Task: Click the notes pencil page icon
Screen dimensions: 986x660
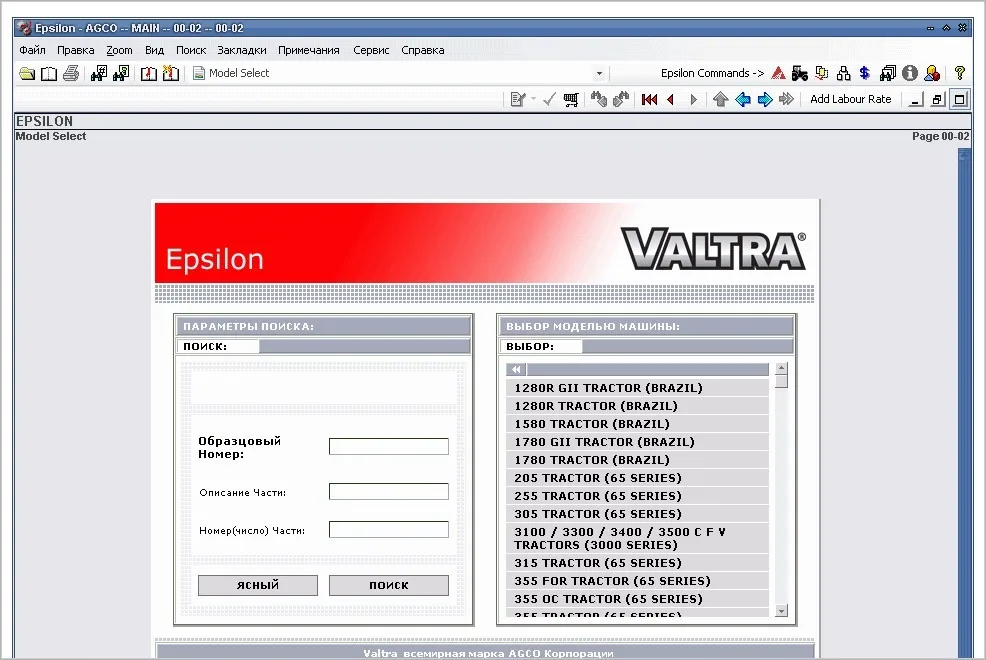Action: point(518,99)
